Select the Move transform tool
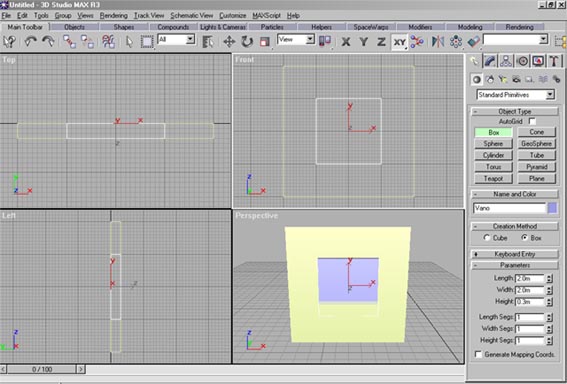 pos(229,42)
